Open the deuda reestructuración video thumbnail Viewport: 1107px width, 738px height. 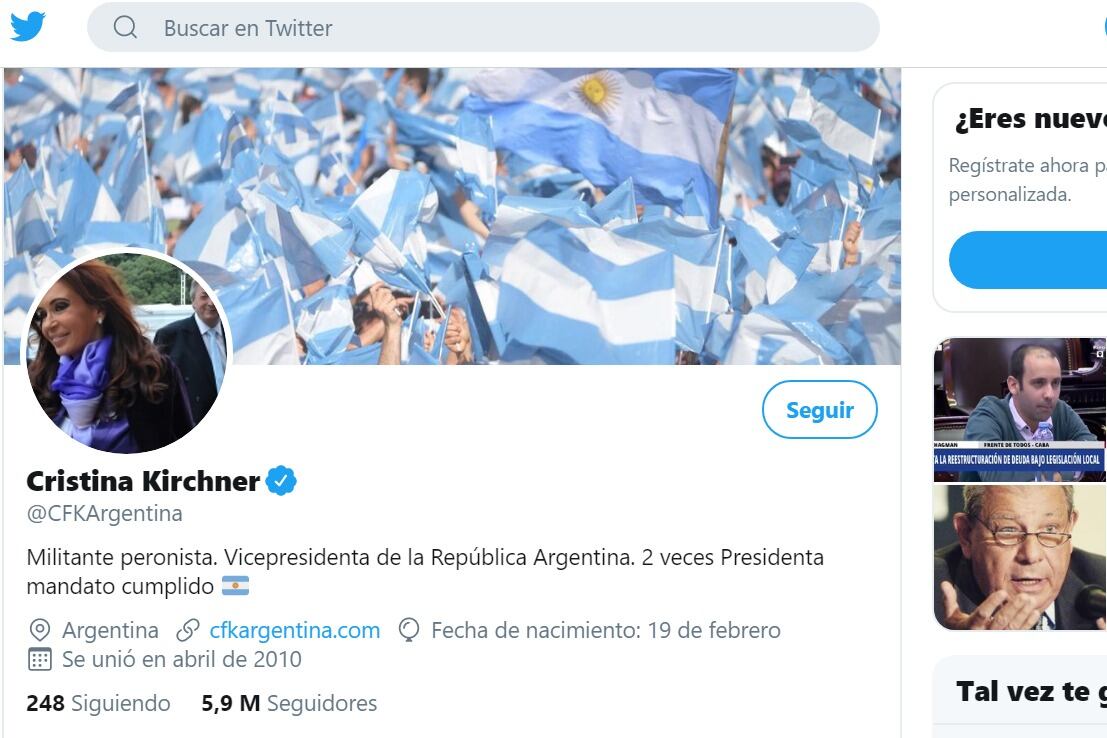click(x=1018, y=409)
